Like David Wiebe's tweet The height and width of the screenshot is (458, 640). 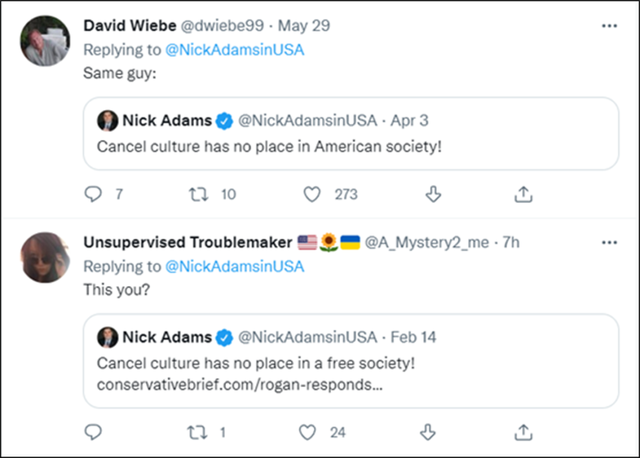[312, 195]
